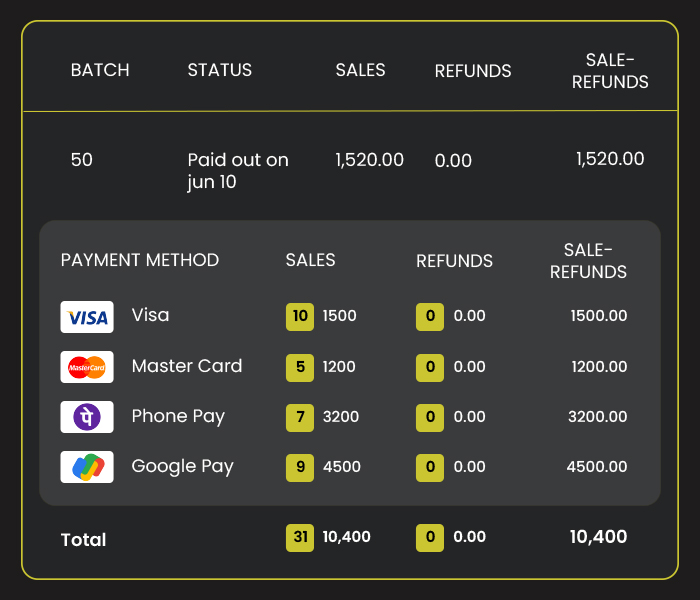
Task: Click total refunds count badge
Action: 430,537
